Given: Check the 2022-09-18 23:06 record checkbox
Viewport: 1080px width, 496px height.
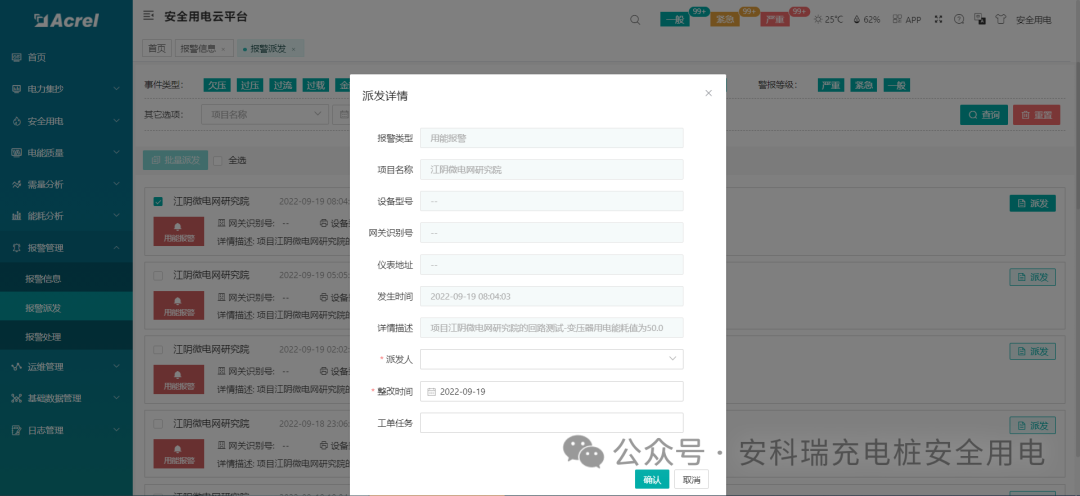Looking at the screenshot, I should [x=158, y=424].
